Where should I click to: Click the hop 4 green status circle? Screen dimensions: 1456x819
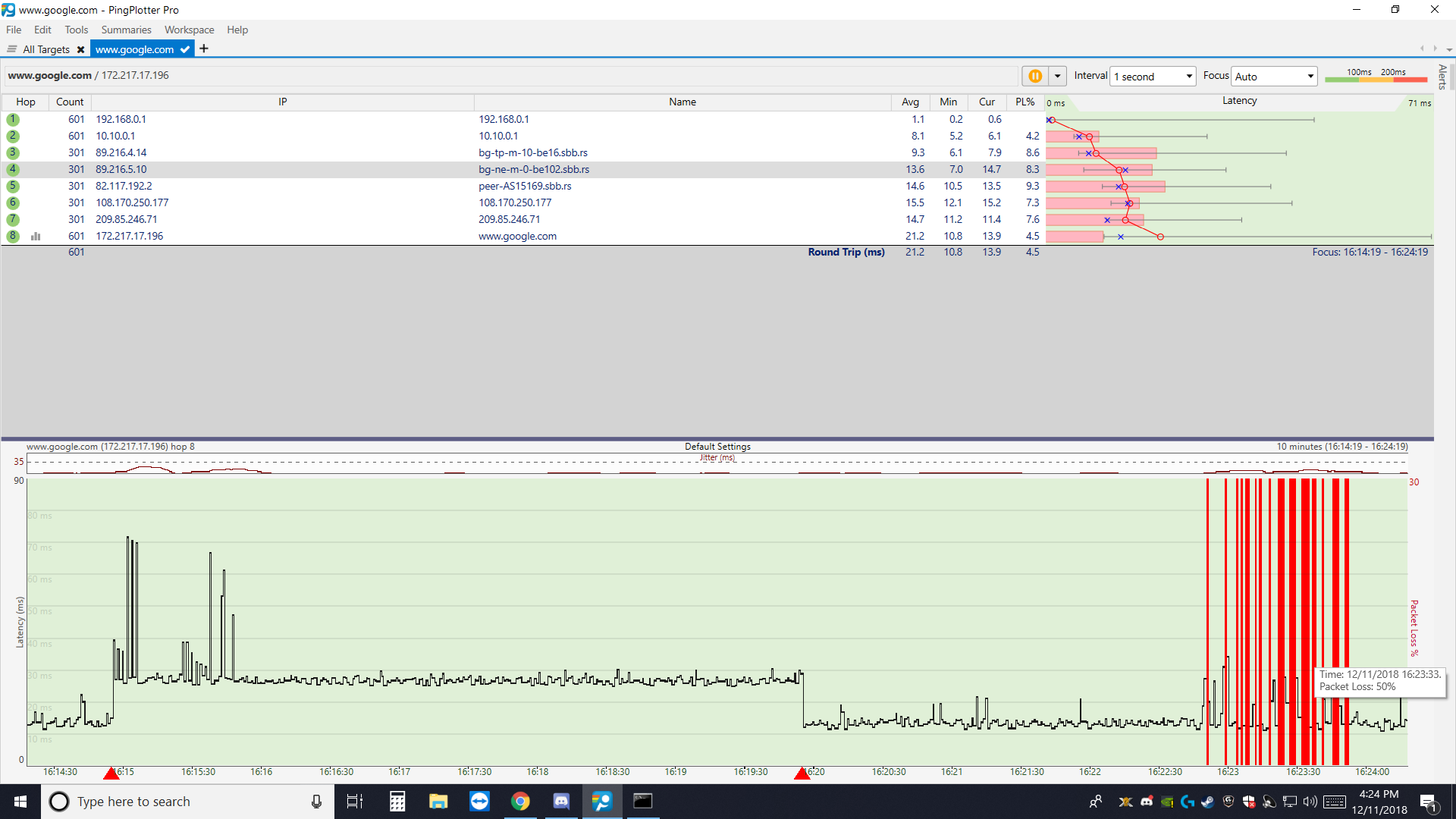tap(13, 169)
